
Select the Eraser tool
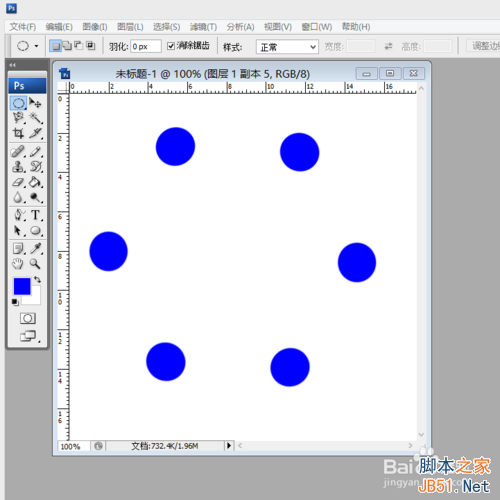point(18,182)
